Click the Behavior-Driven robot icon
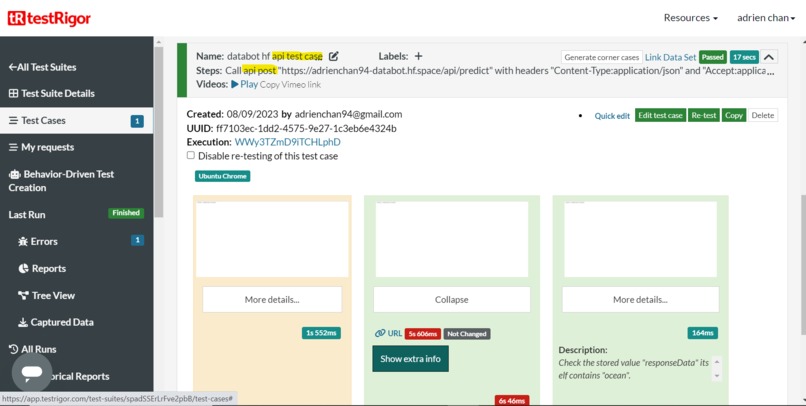Viewport: 806px width, 406px height. click(14, 174)
